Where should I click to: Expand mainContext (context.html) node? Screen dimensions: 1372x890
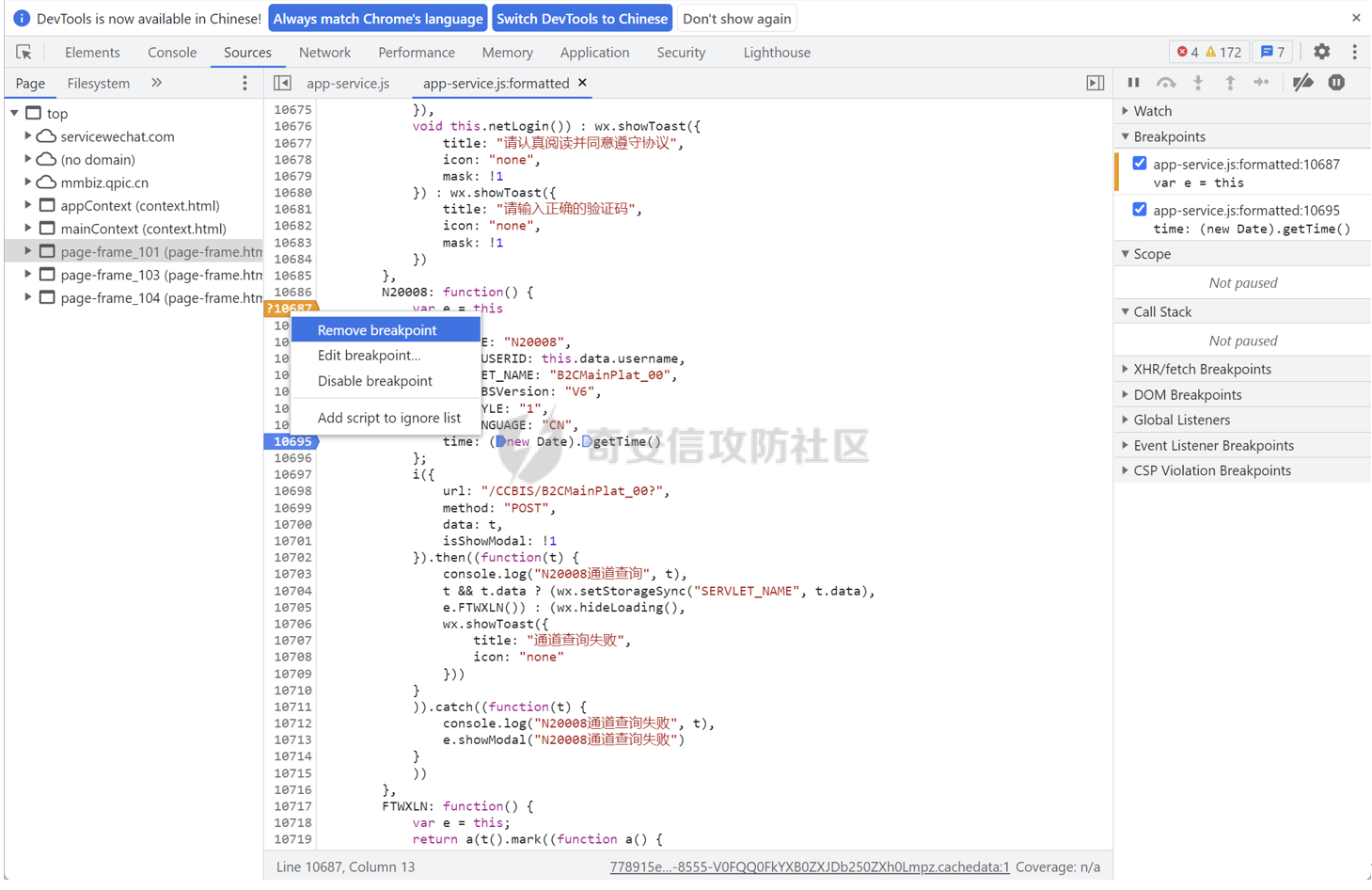(28, 229)
